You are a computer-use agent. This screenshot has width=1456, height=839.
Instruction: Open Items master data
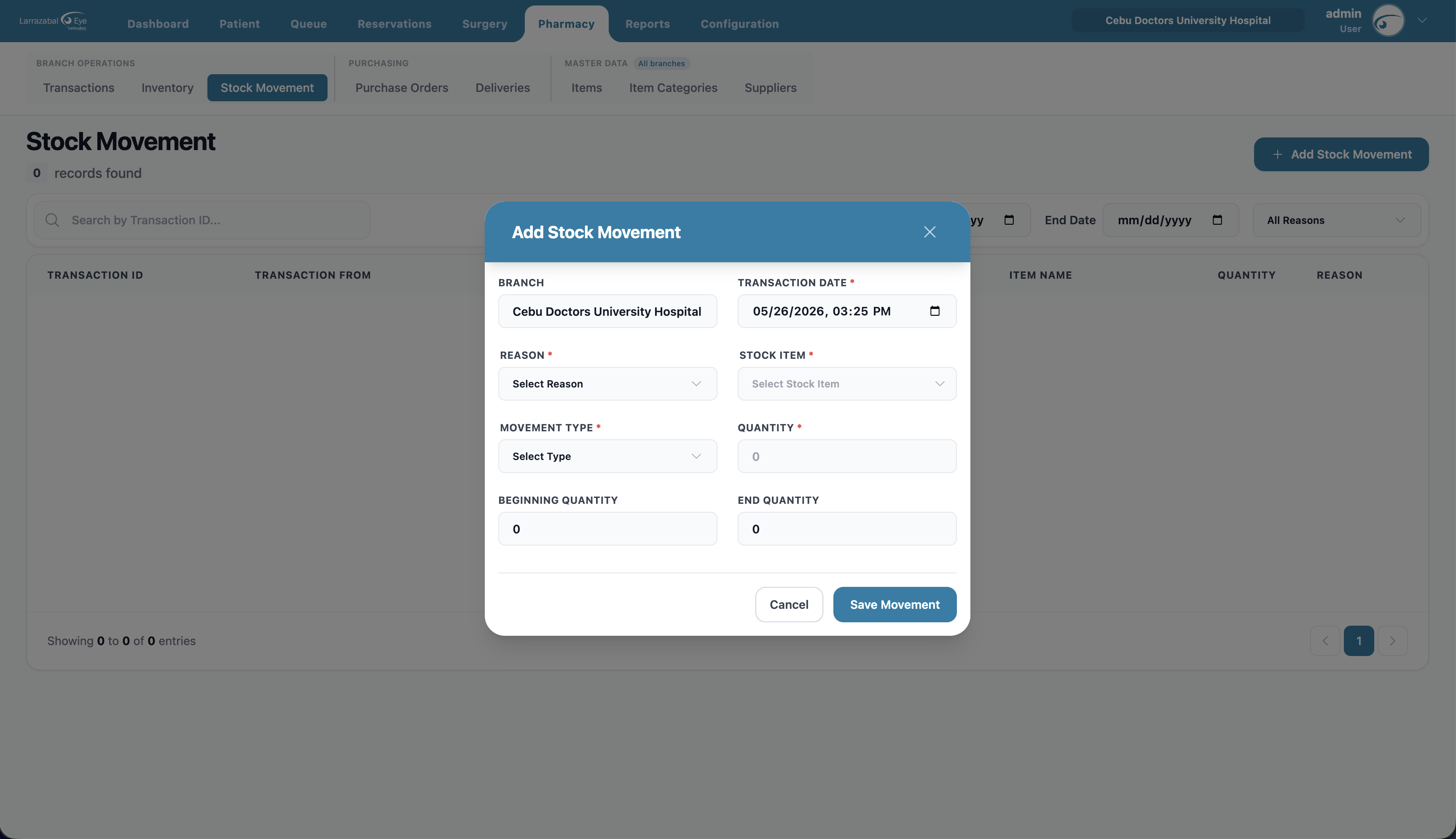[586, 88]
